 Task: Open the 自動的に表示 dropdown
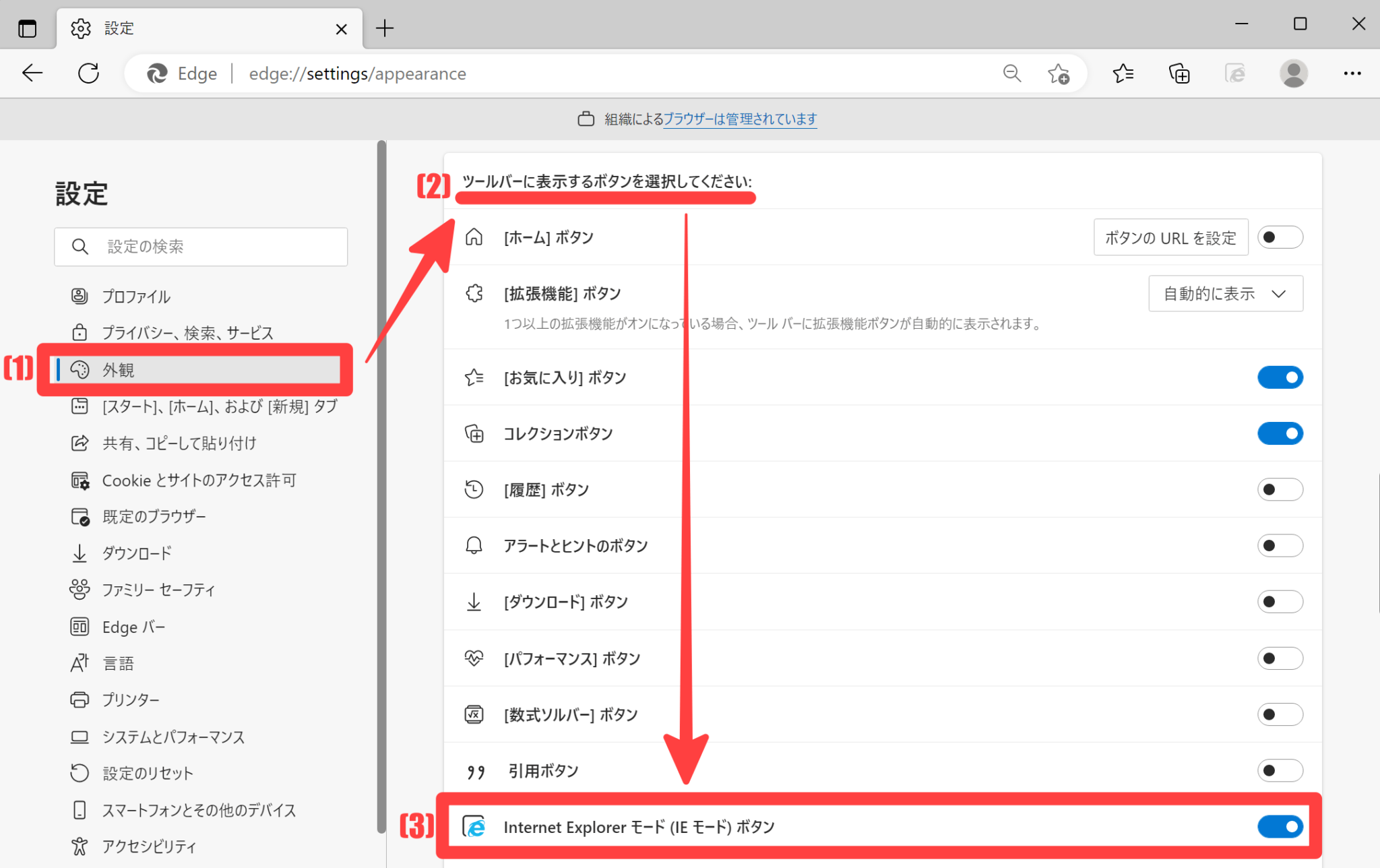[x=1225, y=293]
